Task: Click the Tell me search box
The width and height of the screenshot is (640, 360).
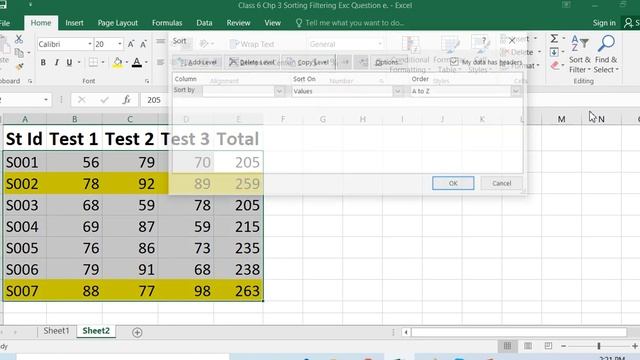Action: (x=350, y=23)
